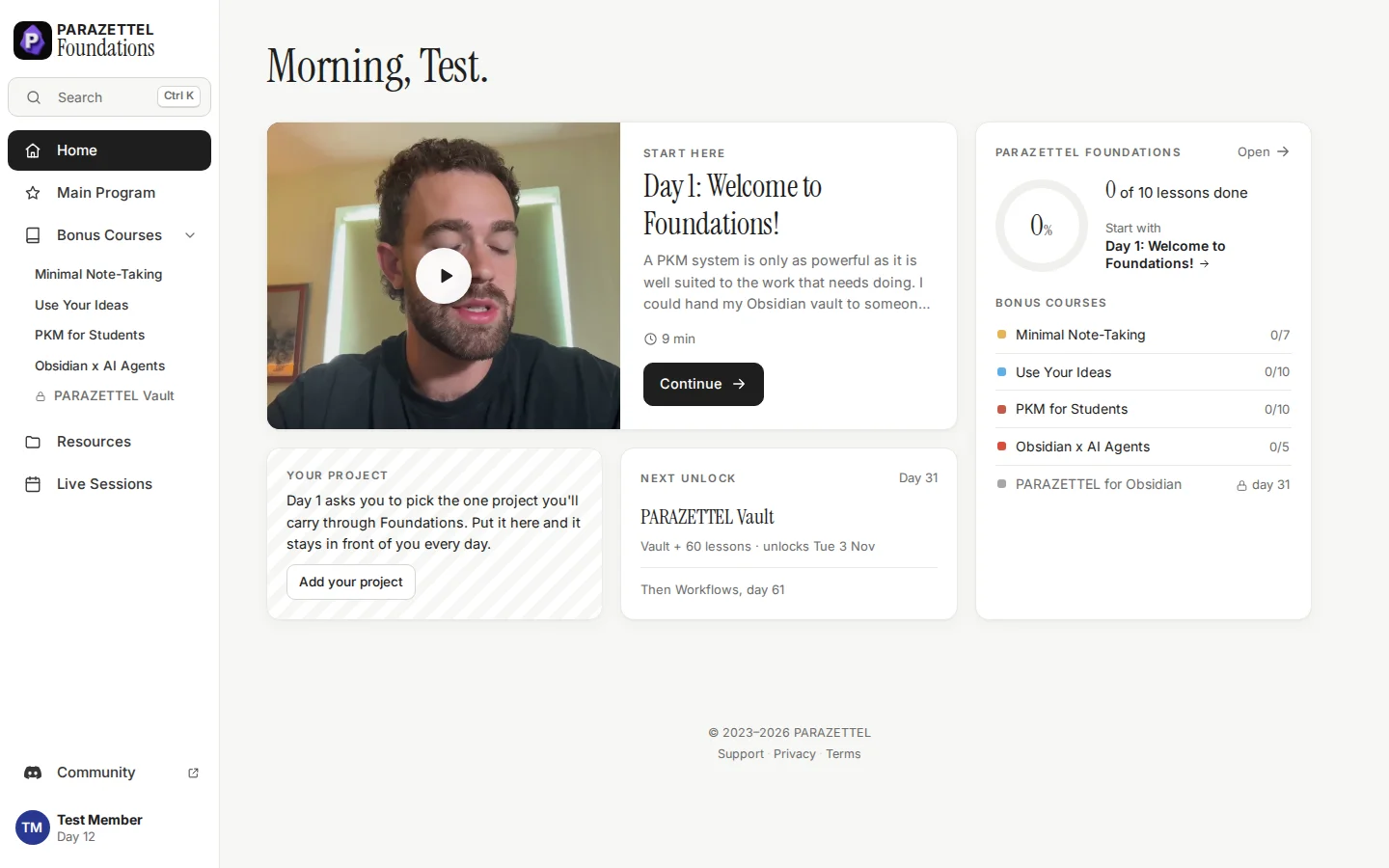Open Live Sessions in the sidebar
This screenshot has height=868, width=1389.
(109, 484)
